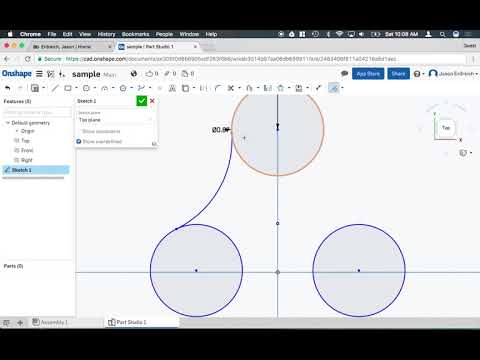480x360 pixels.
Task: Select the Sketch fillet tool
Action: click(x=218, y=88)
